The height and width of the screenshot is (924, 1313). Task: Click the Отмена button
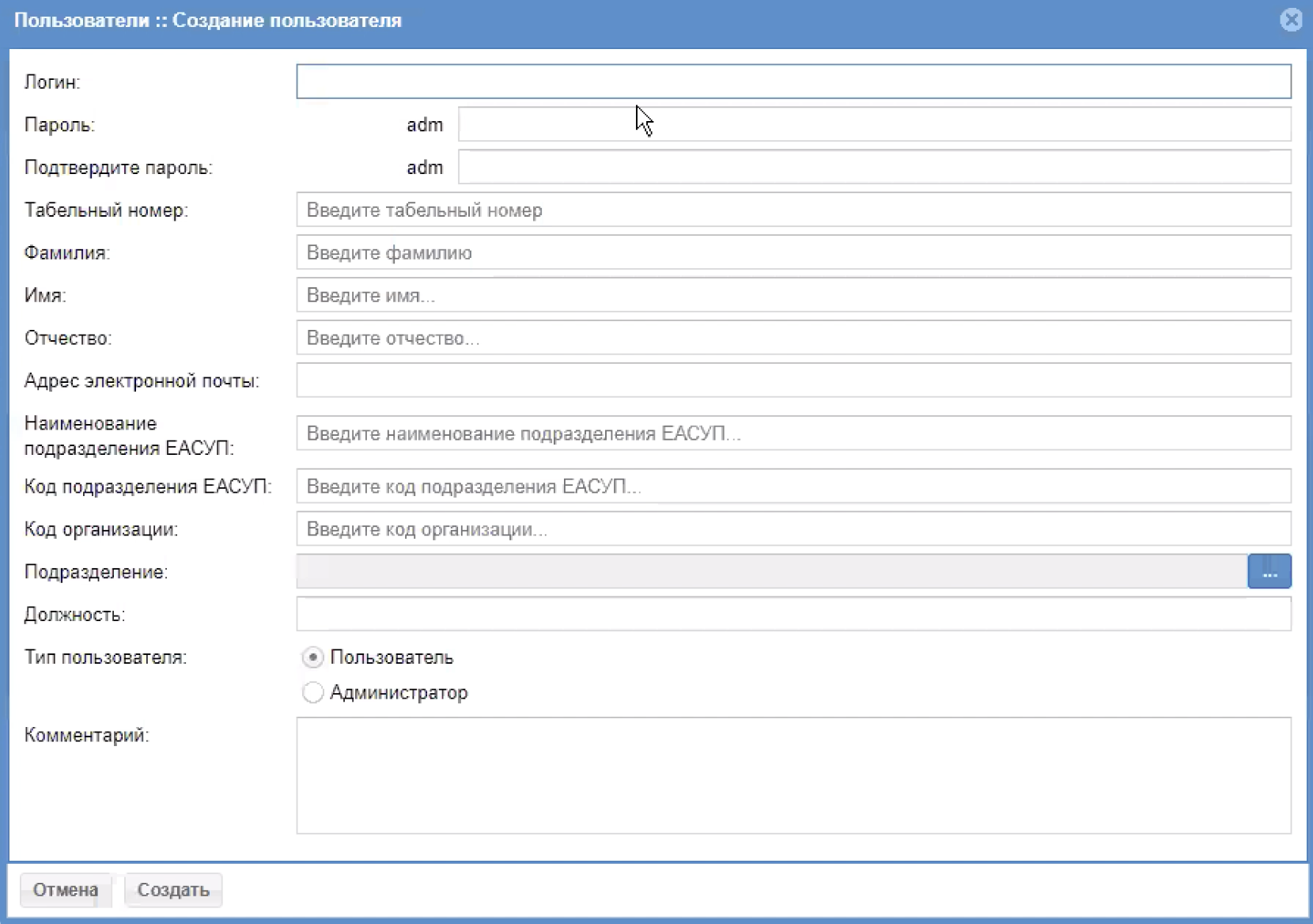tap(66, 890)
